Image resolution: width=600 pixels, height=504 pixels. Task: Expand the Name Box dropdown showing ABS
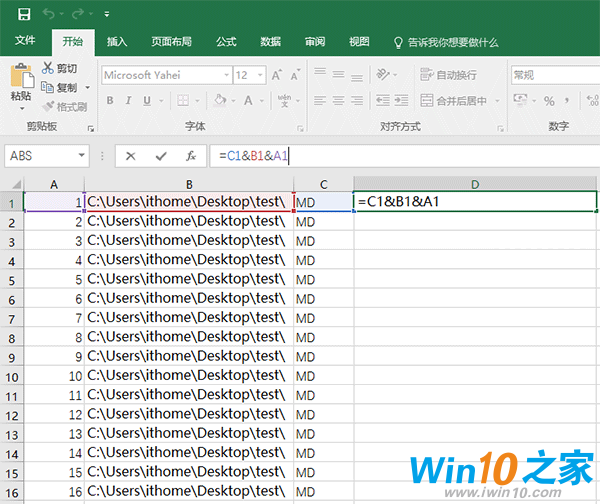81,156
